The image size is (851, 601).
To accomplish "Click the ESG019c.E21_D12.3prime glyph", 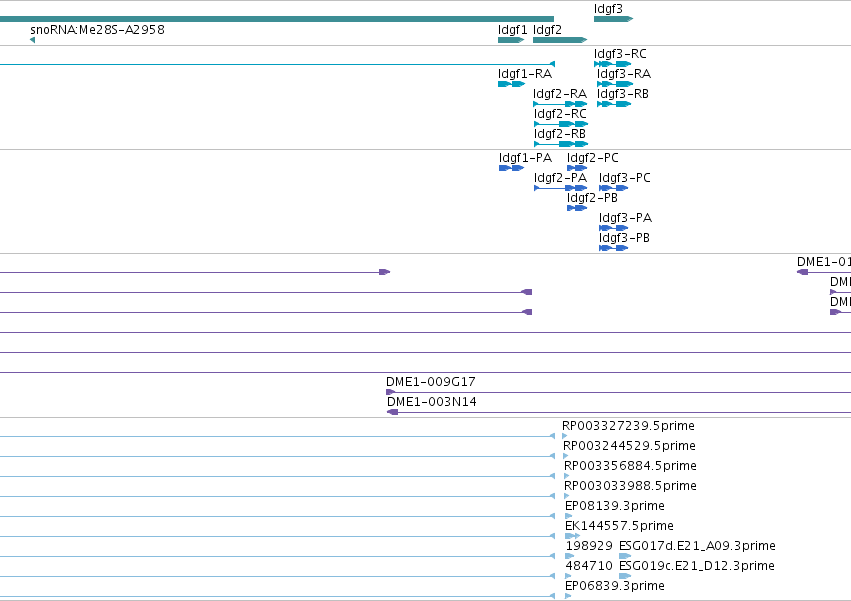I will point(625,576).
